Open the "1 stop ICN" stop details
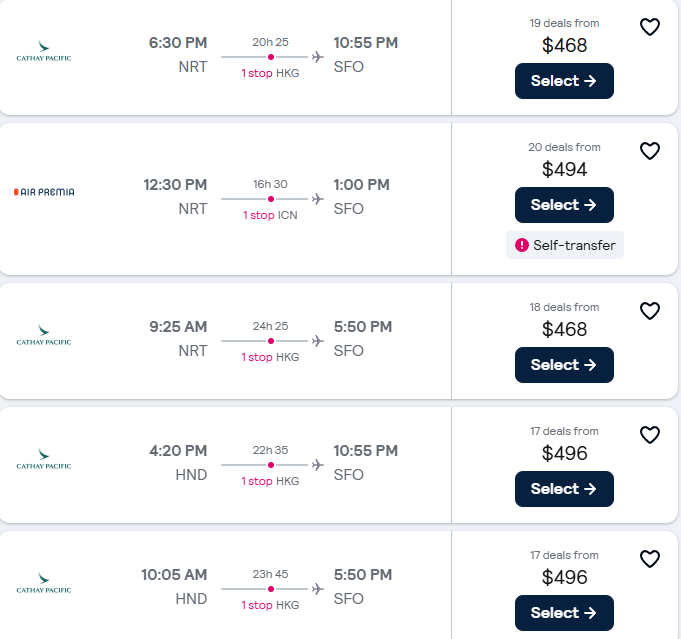Screen dimensions: 681x639 click(270, 215)
